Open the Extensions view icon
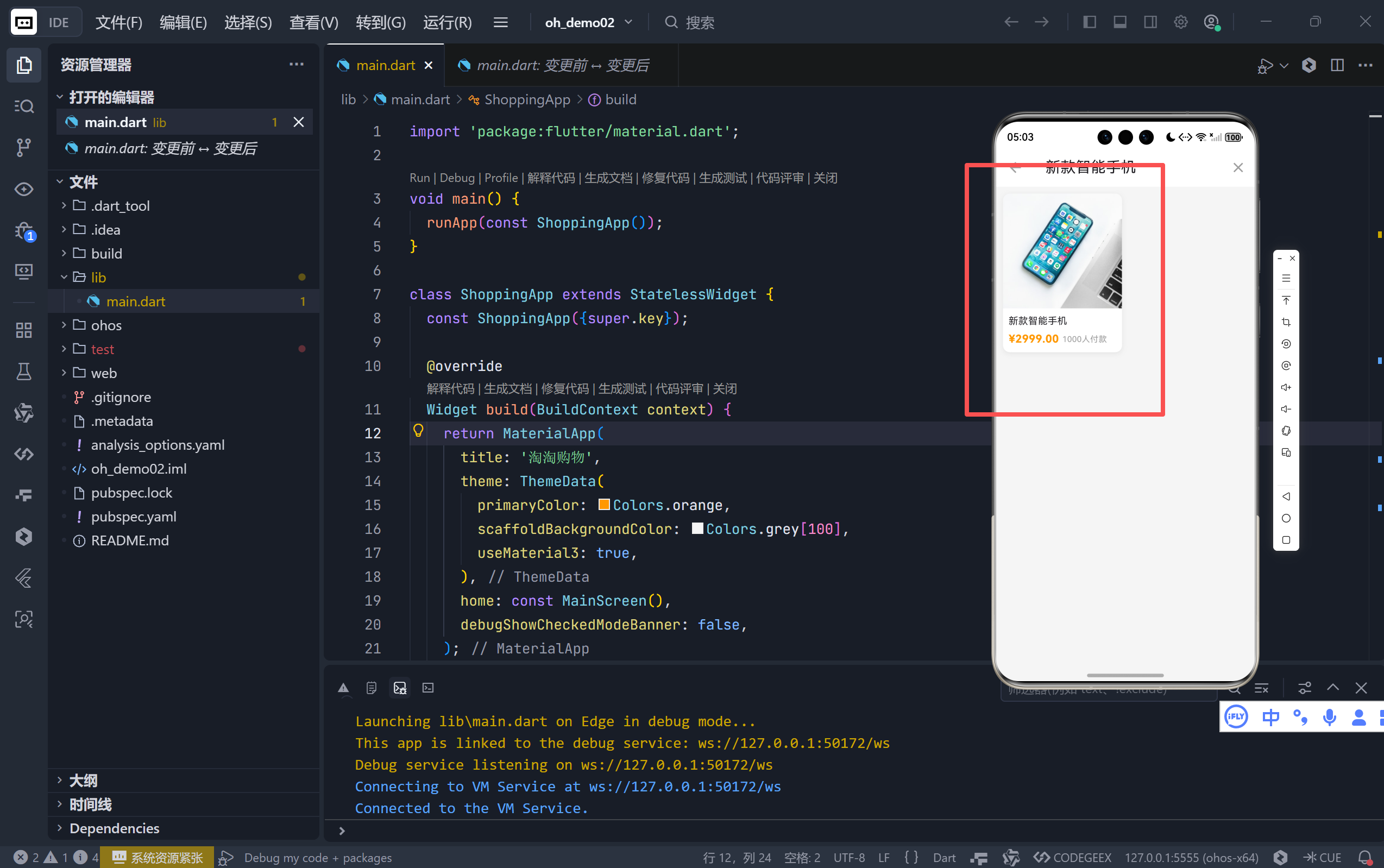This screenshot has height=868, width=1384. [x=23, y=330]
